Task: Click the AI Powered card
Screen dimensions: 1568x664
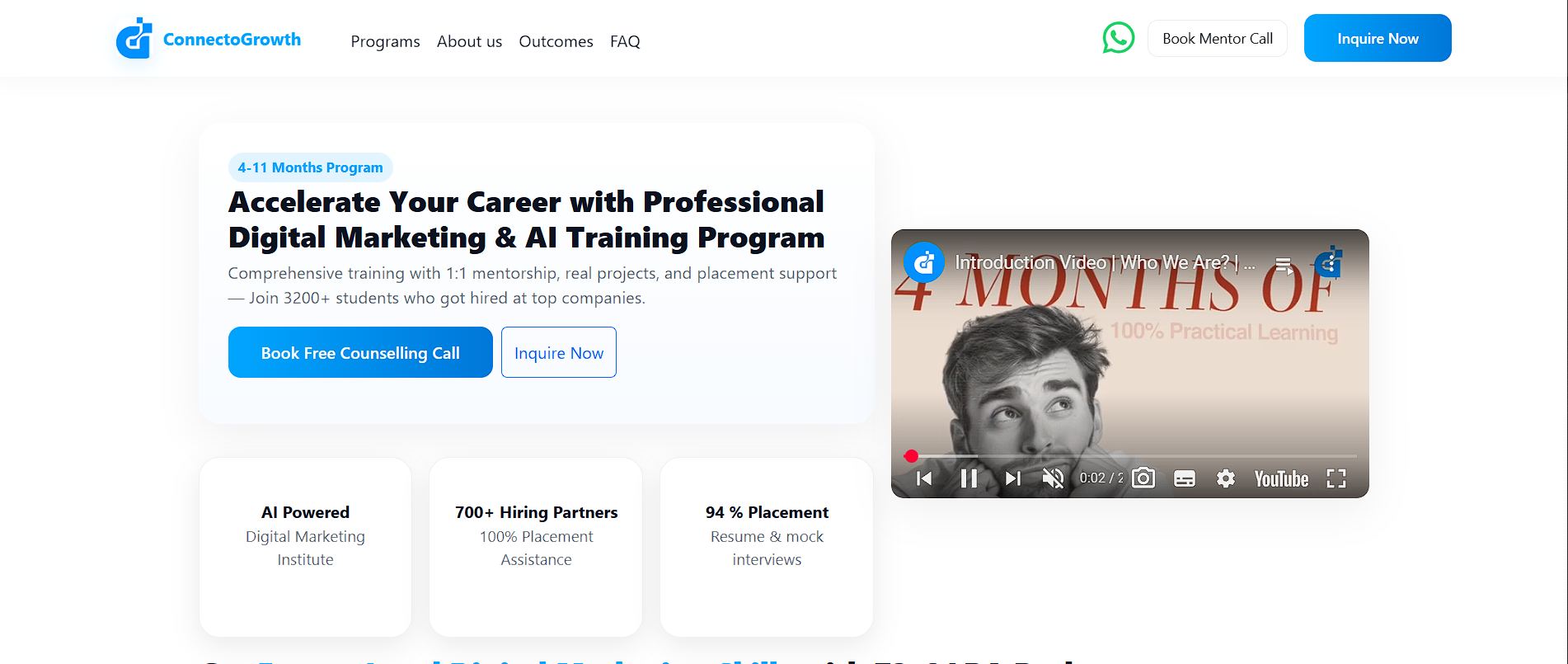Action: pos(305,547)
